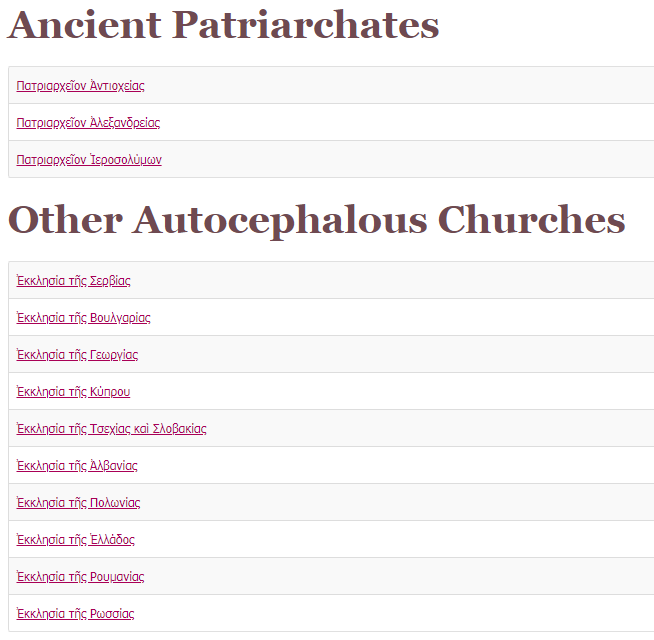The height and width of the screenshot is (640, 654).
Task: Click the Πατριαρχεῖον Ἀλεξανδρείας link
Action: tap(88, 123)
